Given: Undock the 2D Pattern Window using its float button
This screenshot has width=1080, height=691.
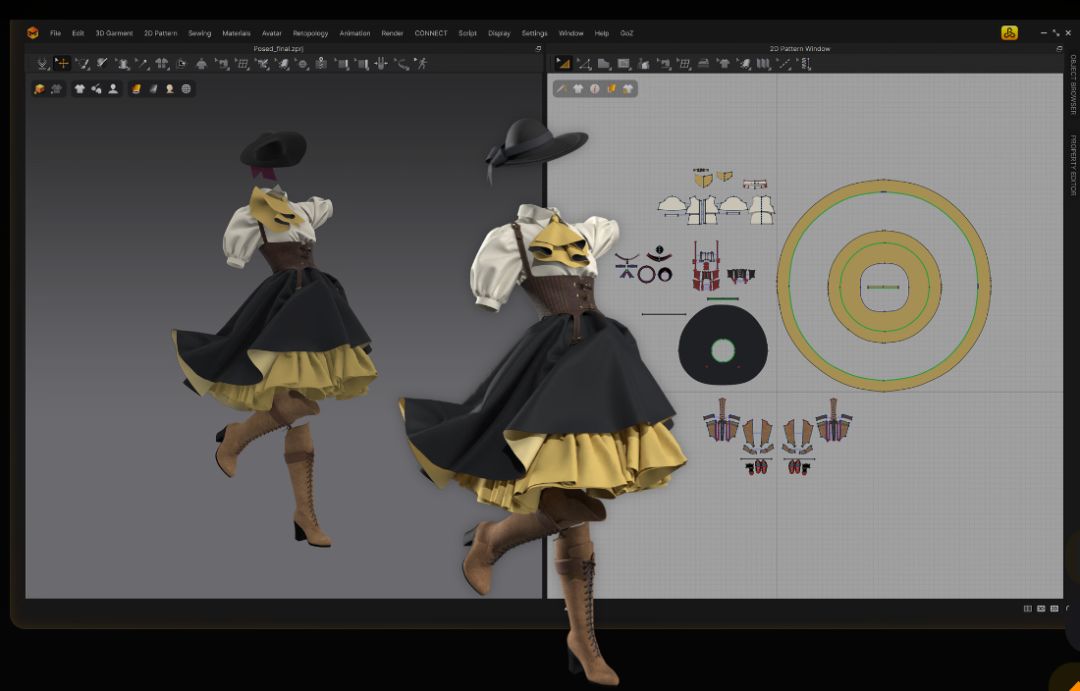Looking at the screenshot, I should pos(1059,49).
